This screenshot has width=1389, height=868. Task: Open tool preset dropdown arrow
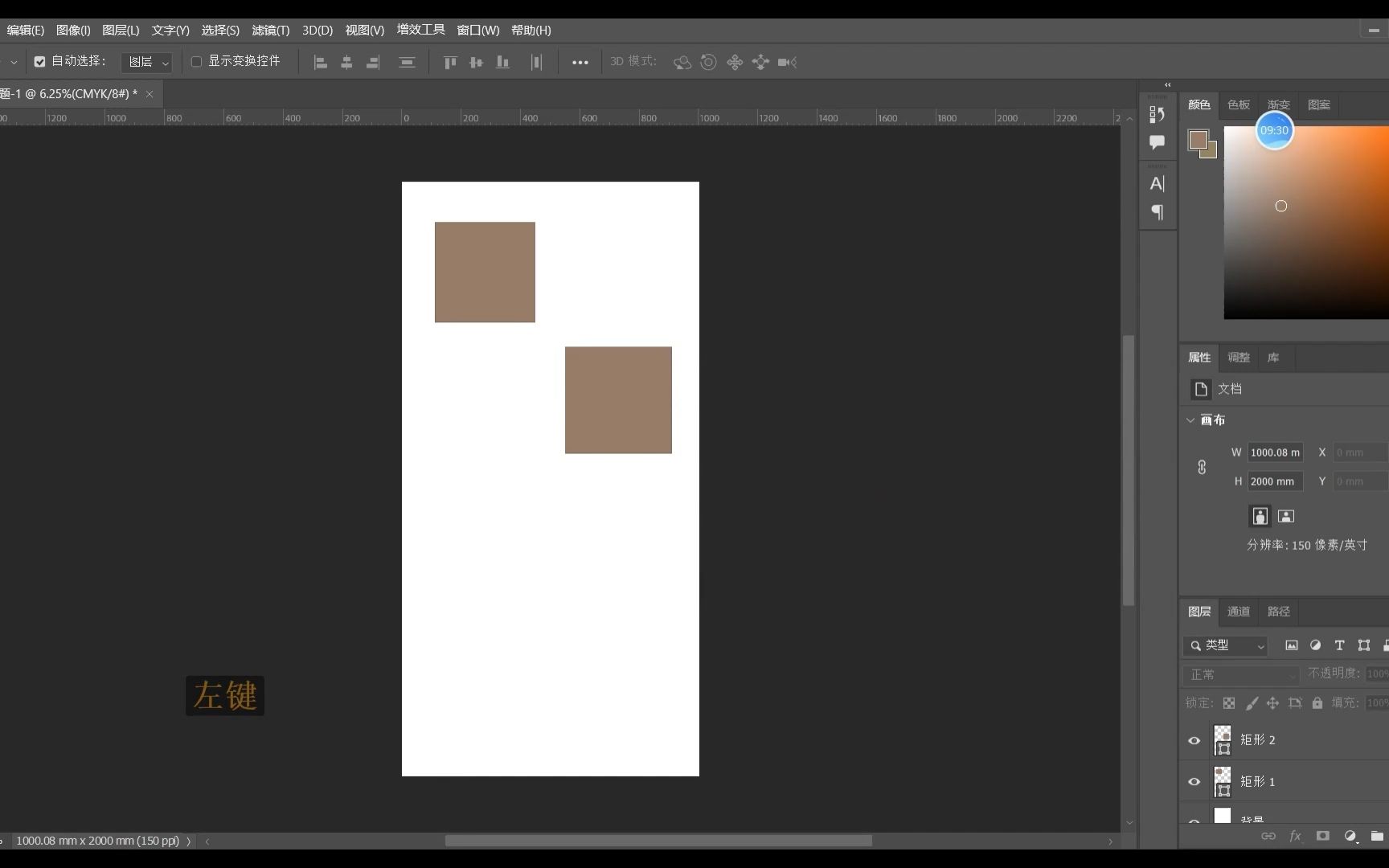point(13,62)
